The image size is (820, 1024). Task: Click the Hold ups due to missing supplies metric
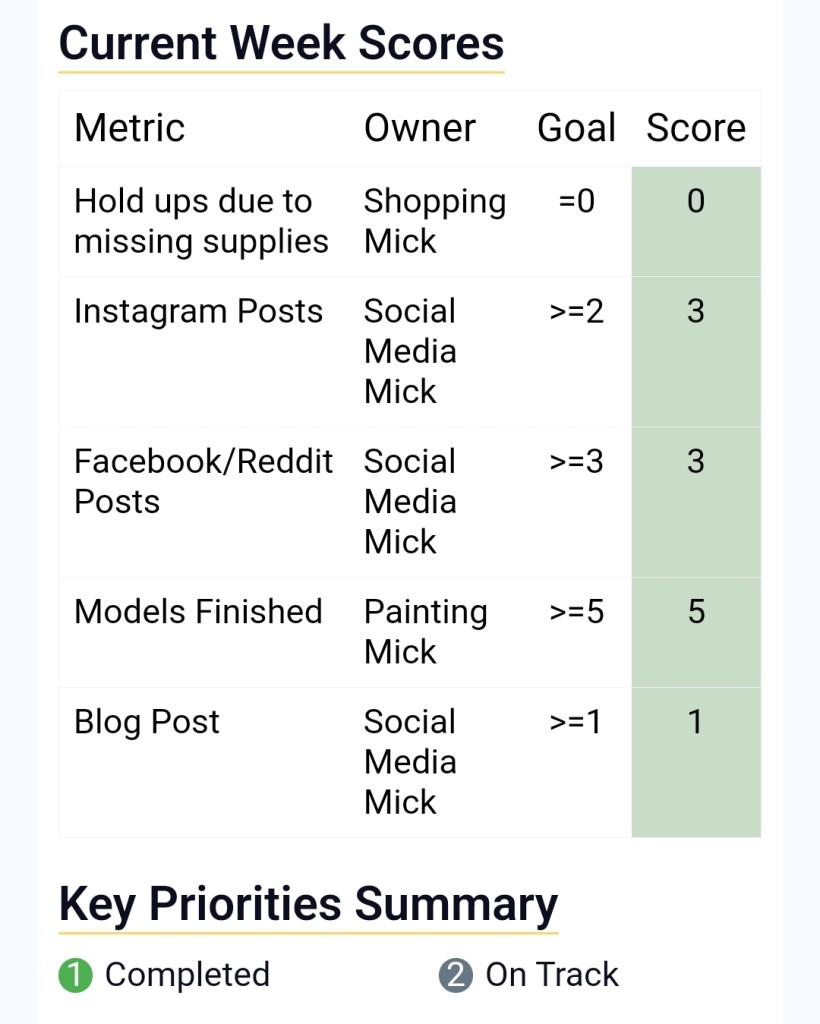[201, 221]
